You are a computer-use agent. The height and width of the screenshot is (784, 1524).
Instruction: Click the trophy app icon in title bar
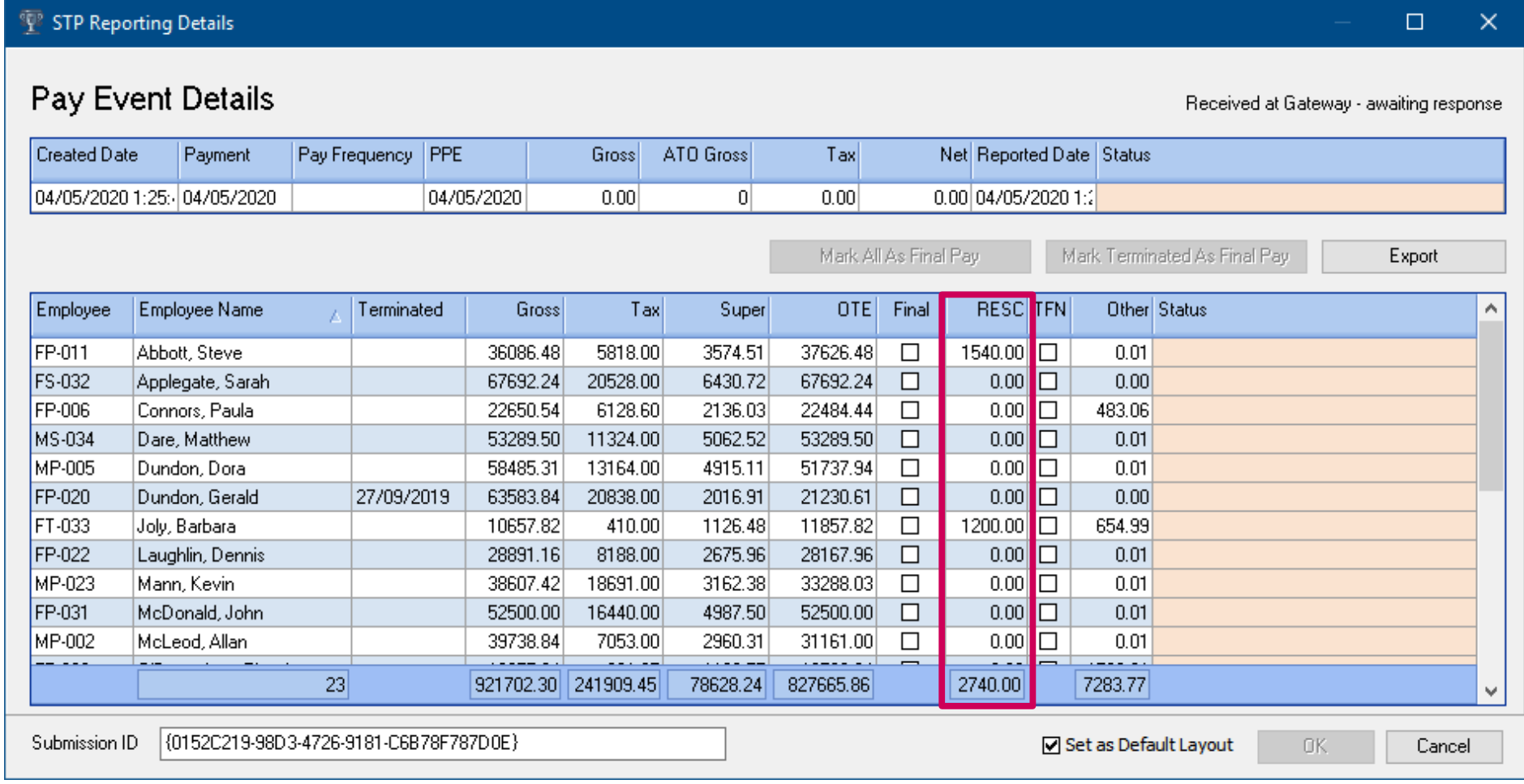[30, 22]
